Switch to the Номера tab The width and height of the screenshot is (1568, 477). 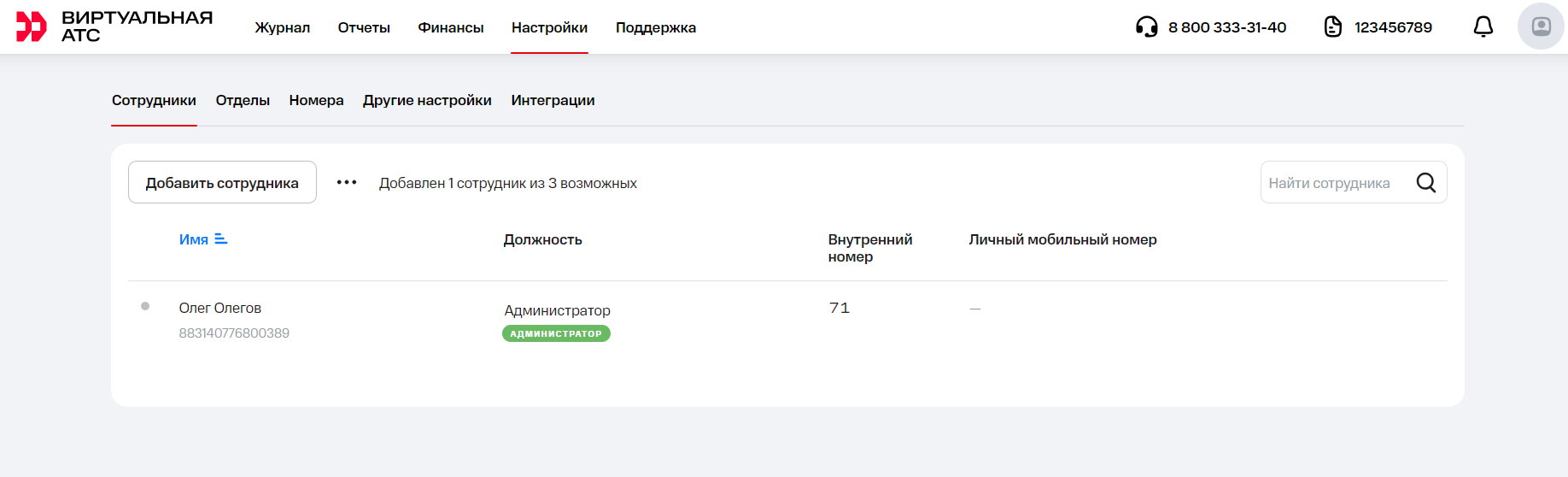coord(316,100)
